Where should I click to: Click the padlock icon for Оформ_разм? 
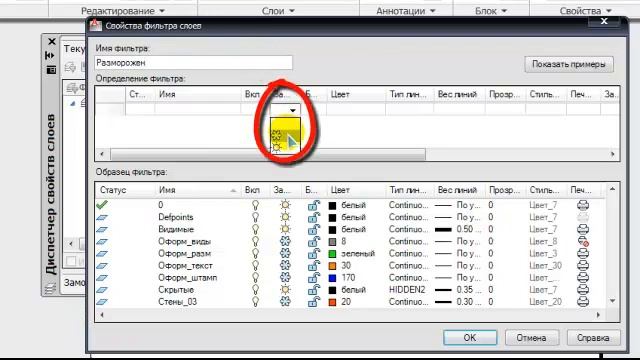click(x=313, y=253)
